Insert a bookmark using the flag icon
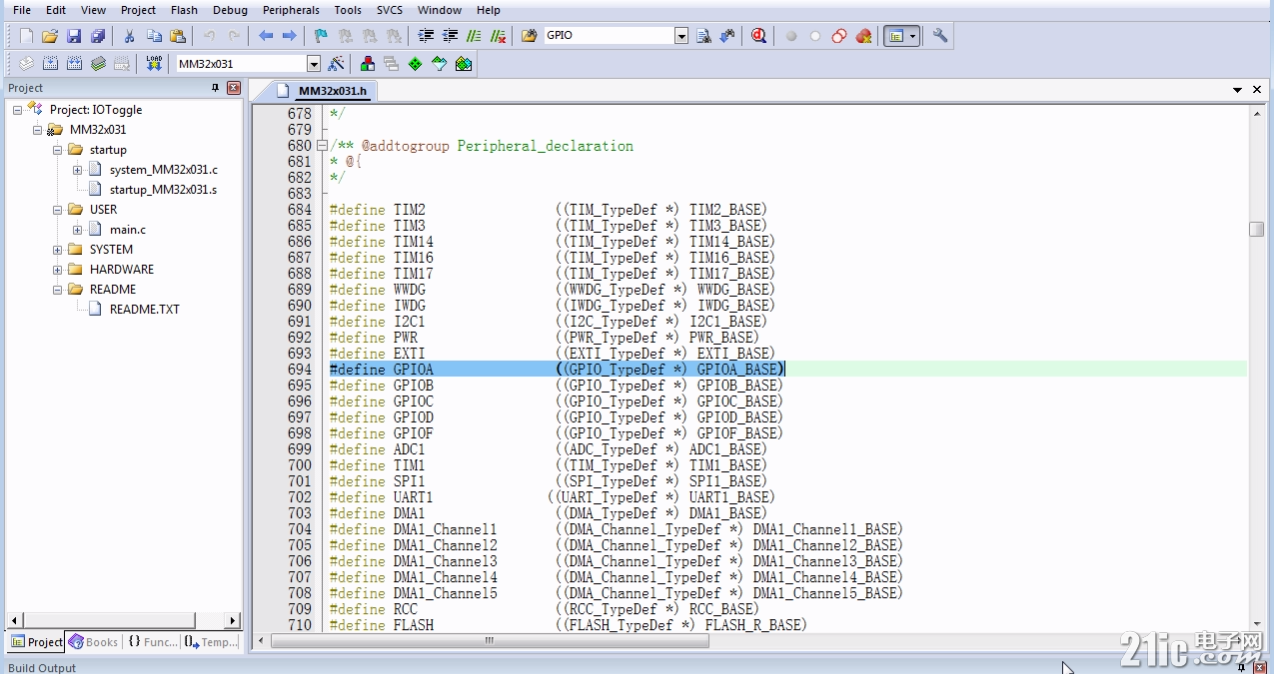The width and height of the screenshot is (1274, 674). point(321,36)
